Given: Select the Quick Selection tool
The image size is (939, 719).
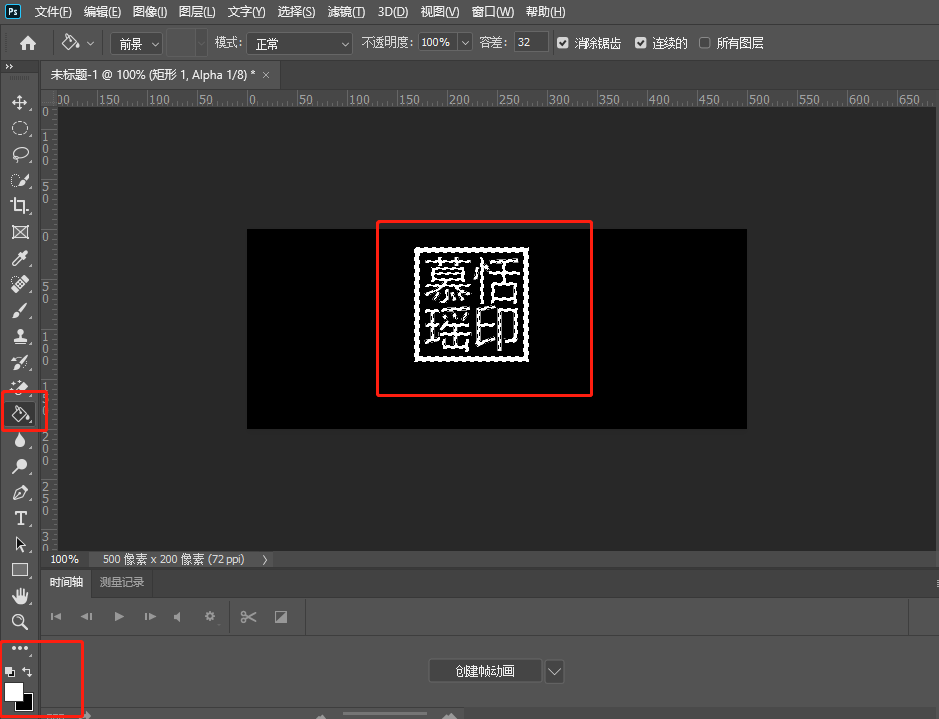Looking at the screenshot, I should (x=20, y=180).
